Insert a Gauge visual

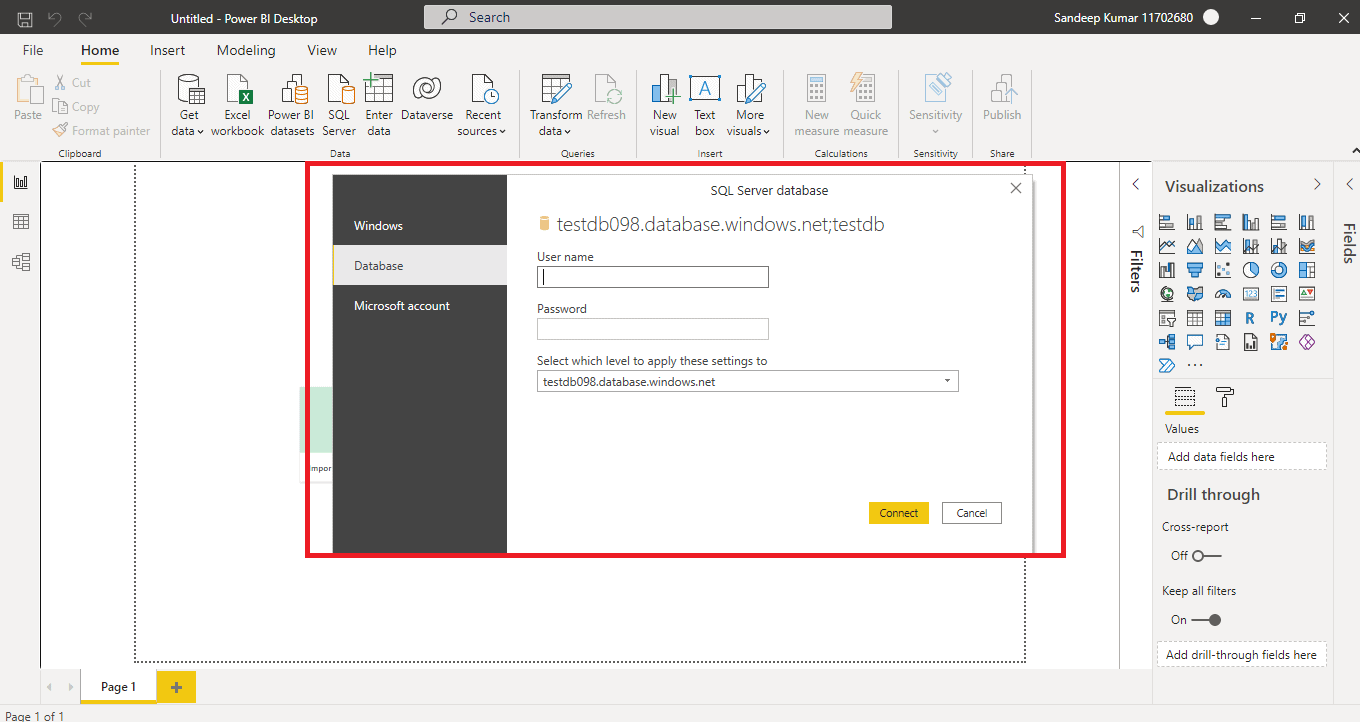(x=1222, y=293)
